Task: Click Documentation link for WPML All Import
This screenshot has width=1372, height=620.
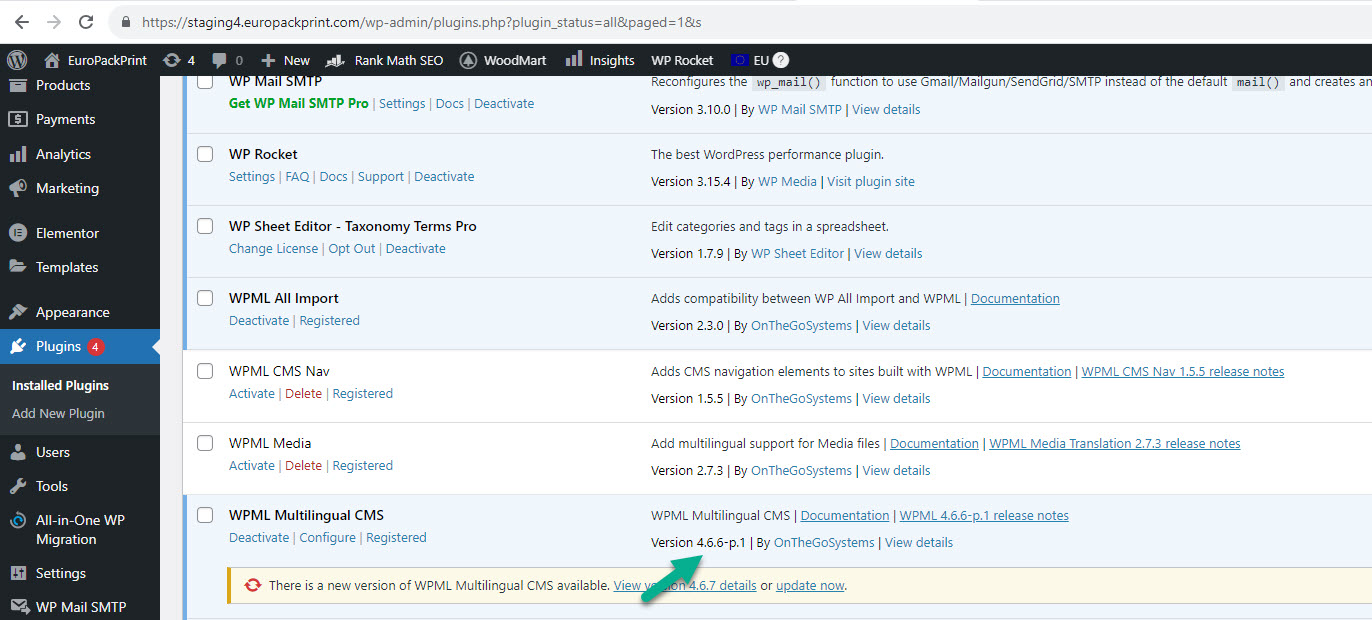Action: tap(1015, 298)
